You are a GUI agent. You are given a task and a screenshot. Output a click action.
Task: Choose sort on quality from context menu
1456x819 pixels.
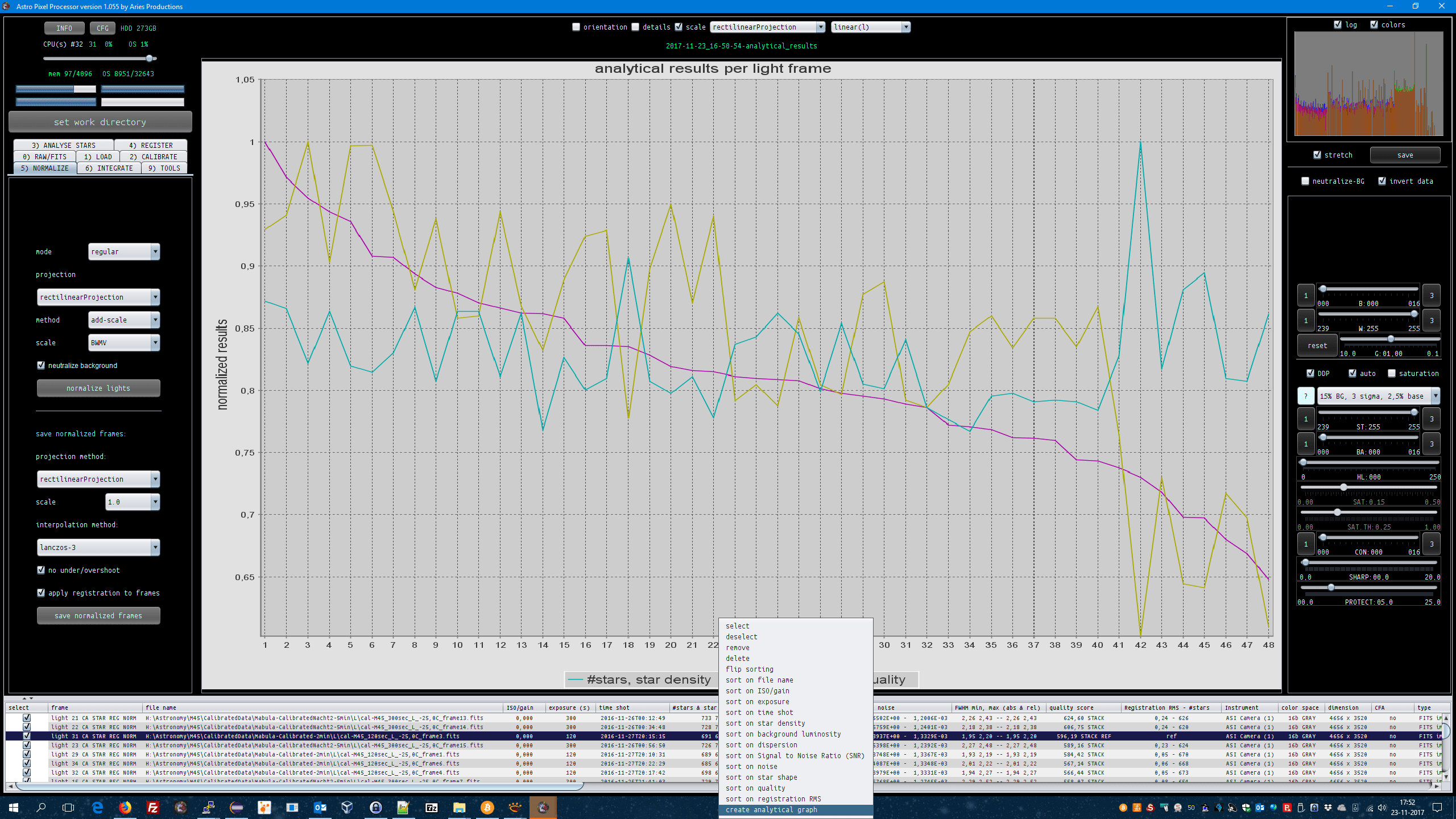755,788
